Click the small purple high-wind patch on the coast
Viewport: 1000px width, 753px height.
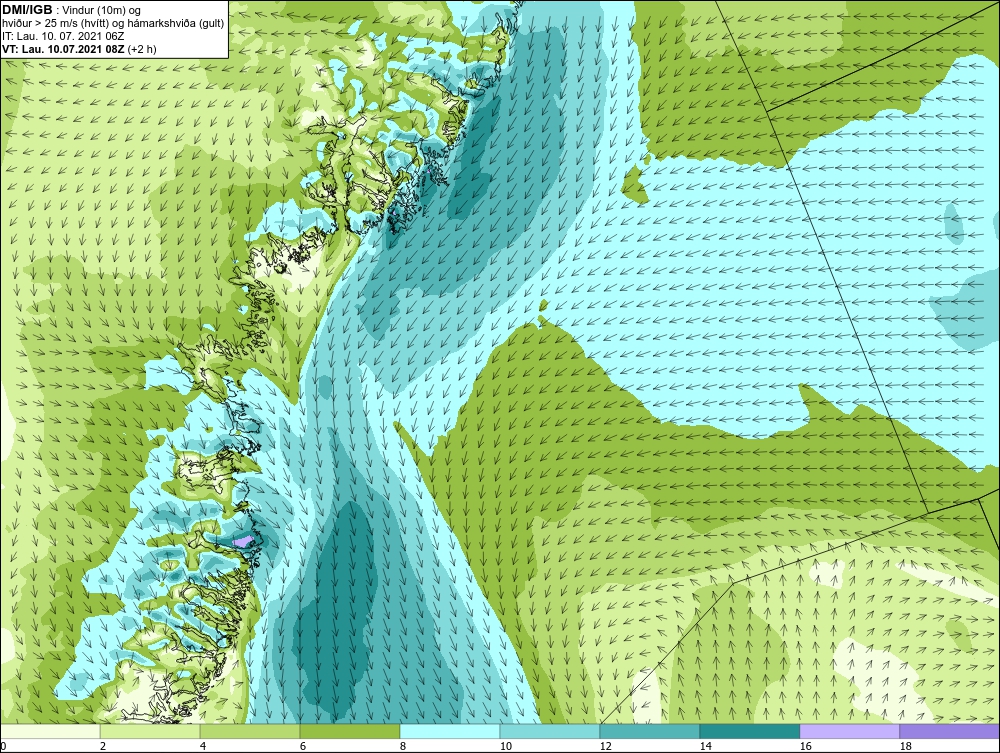pyautogui.click(x=244, y=541)
